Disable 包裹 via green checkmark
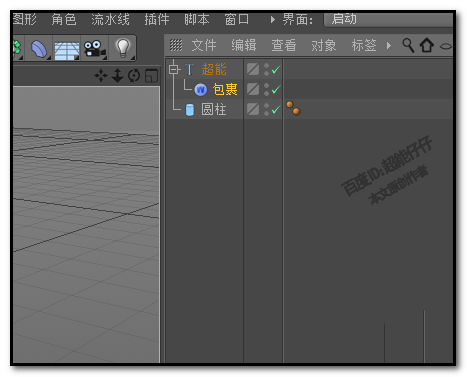The width and height of the screenshot is (467, 377). pos(276,90)
